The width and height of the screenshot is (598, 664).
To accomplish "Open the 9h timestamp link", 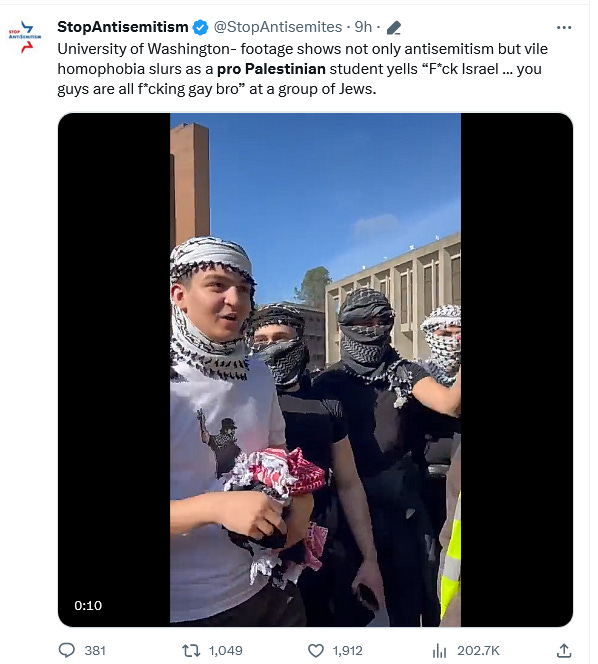I will [x=363, y=27].
